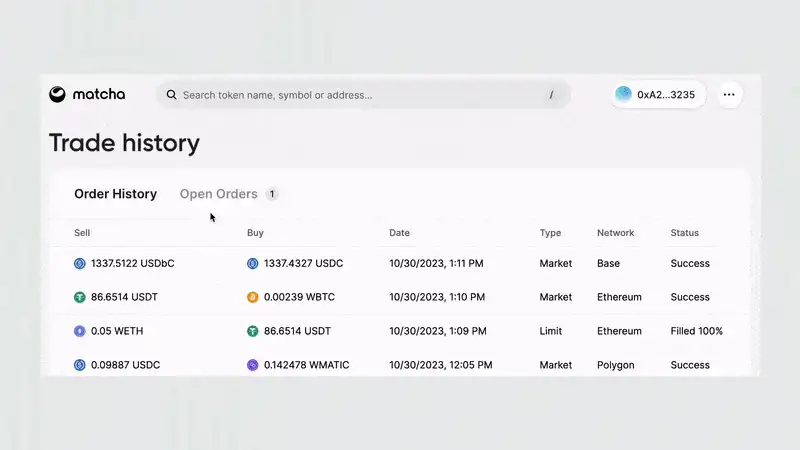Screen dimensions: 800x450
Task: Click date 10/30/2023, 1:09 PM
Action: [x=438, y=331]
